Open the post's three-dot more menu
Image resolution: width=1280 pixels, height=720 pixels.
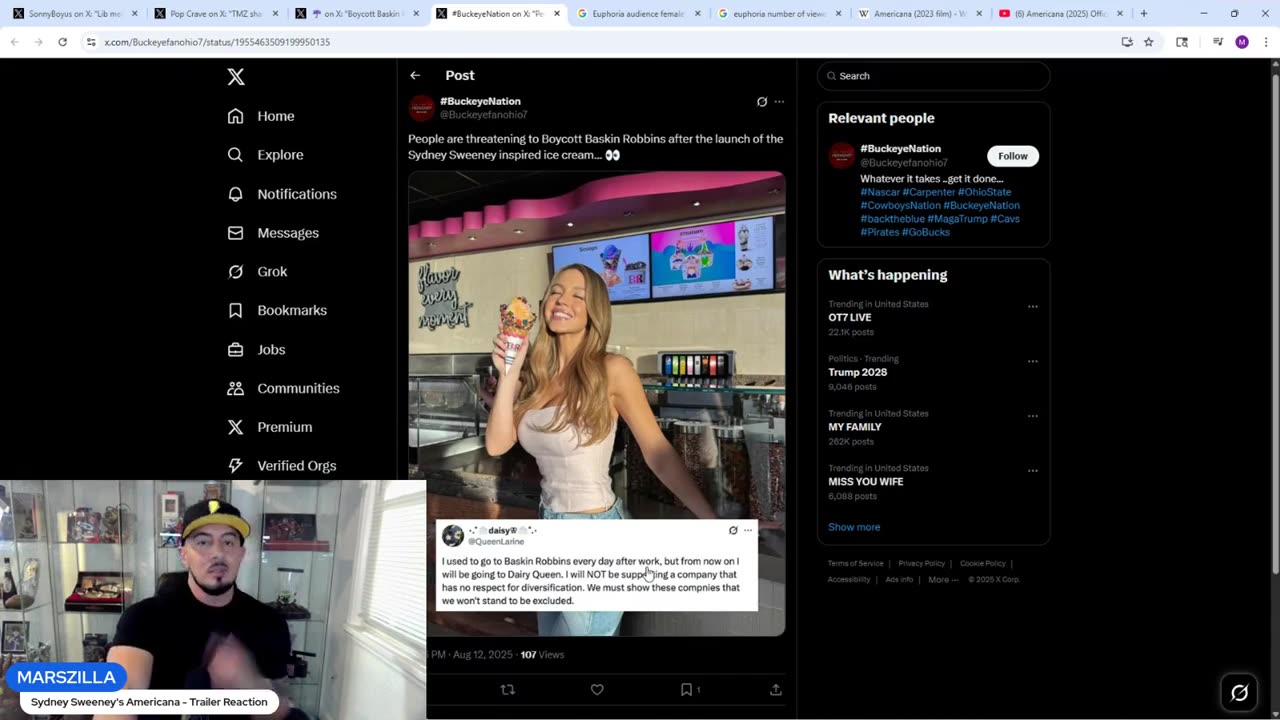click(x=779, y=102)
